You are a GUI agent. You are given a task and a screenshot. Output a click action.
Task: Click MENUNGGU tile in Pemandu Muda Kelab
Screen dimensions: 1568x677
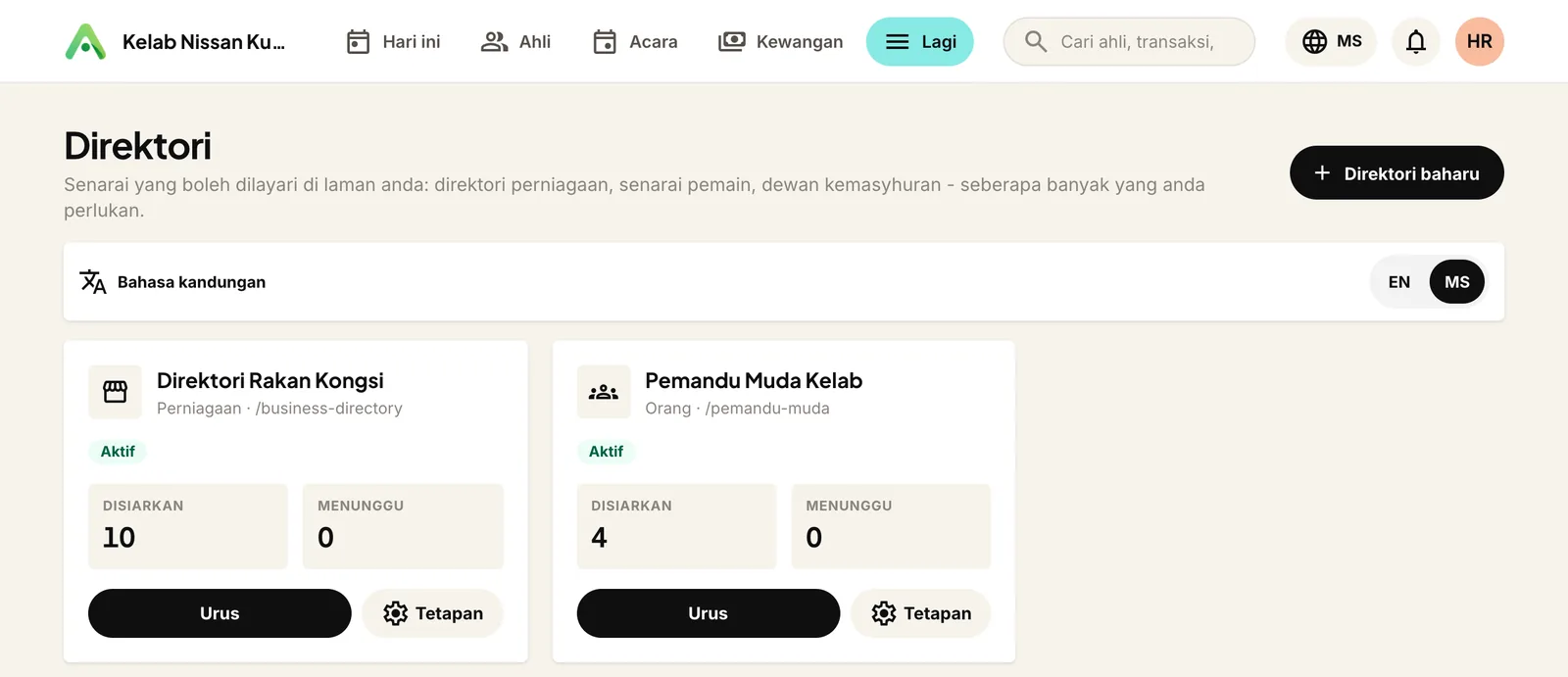point(891,526)
